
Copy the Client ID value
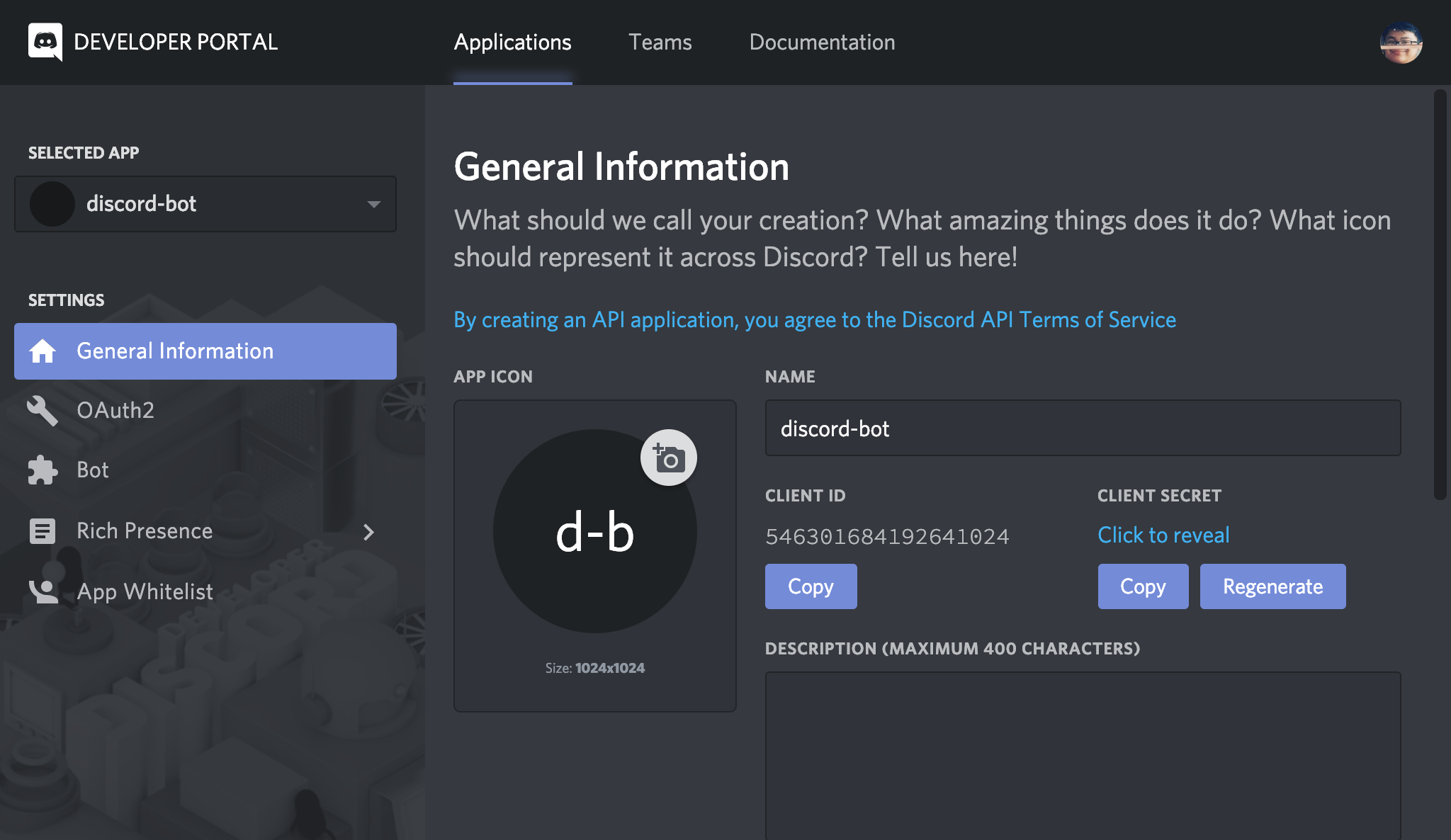[x=811, y=586]
